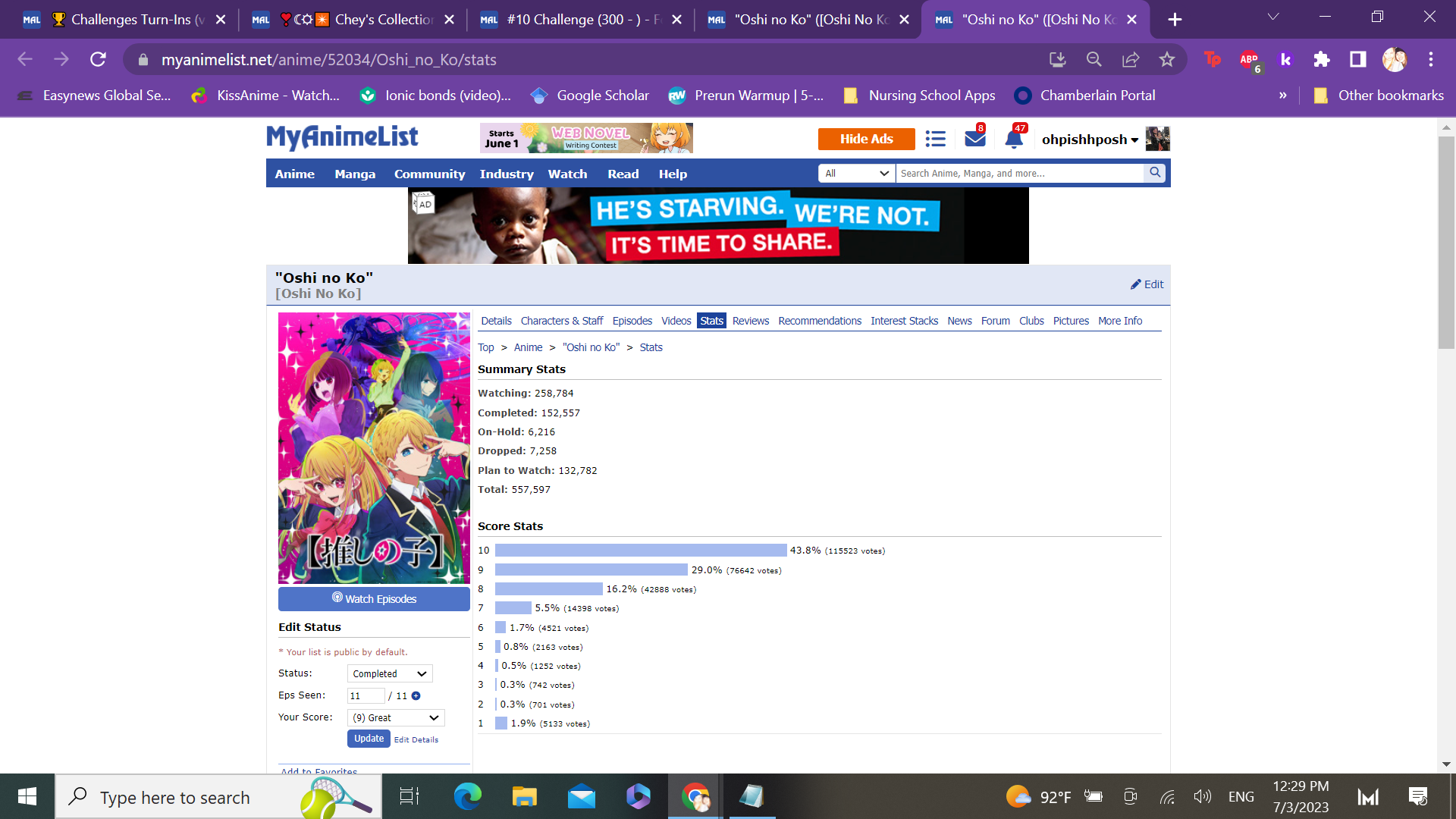
Task: Reload the page with refresh icon
Action: 98,60
